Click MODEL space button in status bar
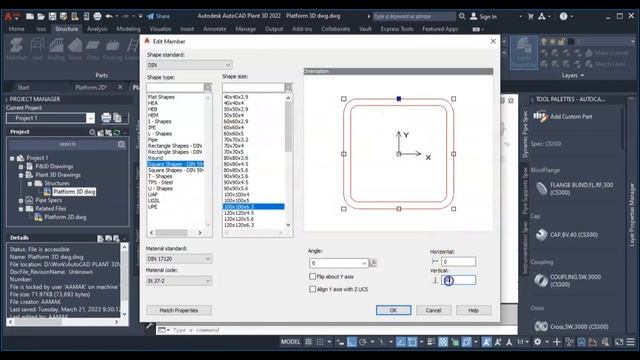Screen dimensions: 640x360 (x=291, y=342)
